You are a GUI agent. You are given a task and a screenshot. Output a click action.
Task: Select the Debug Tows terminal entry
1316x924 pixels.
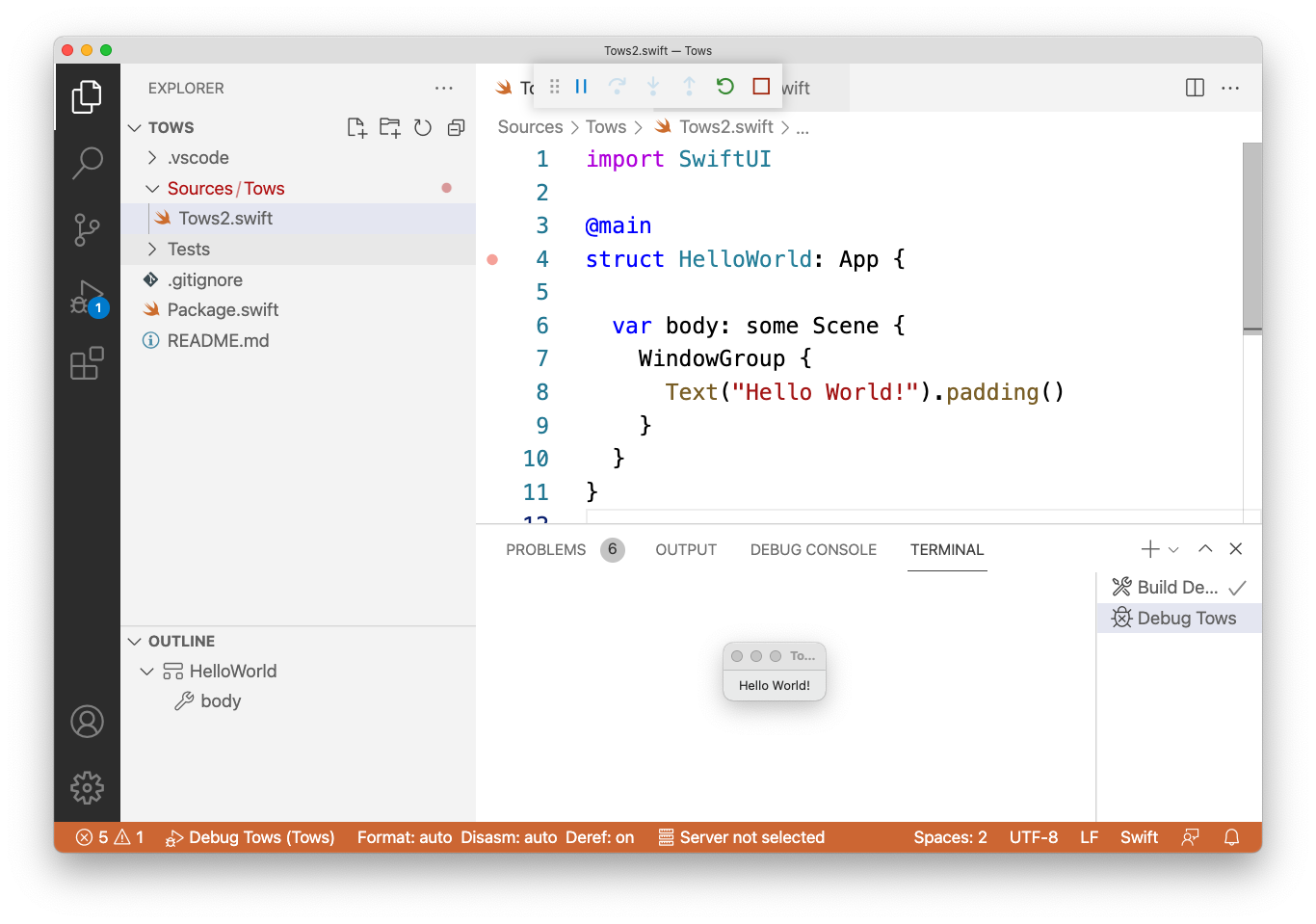[x=1177, y=618]
